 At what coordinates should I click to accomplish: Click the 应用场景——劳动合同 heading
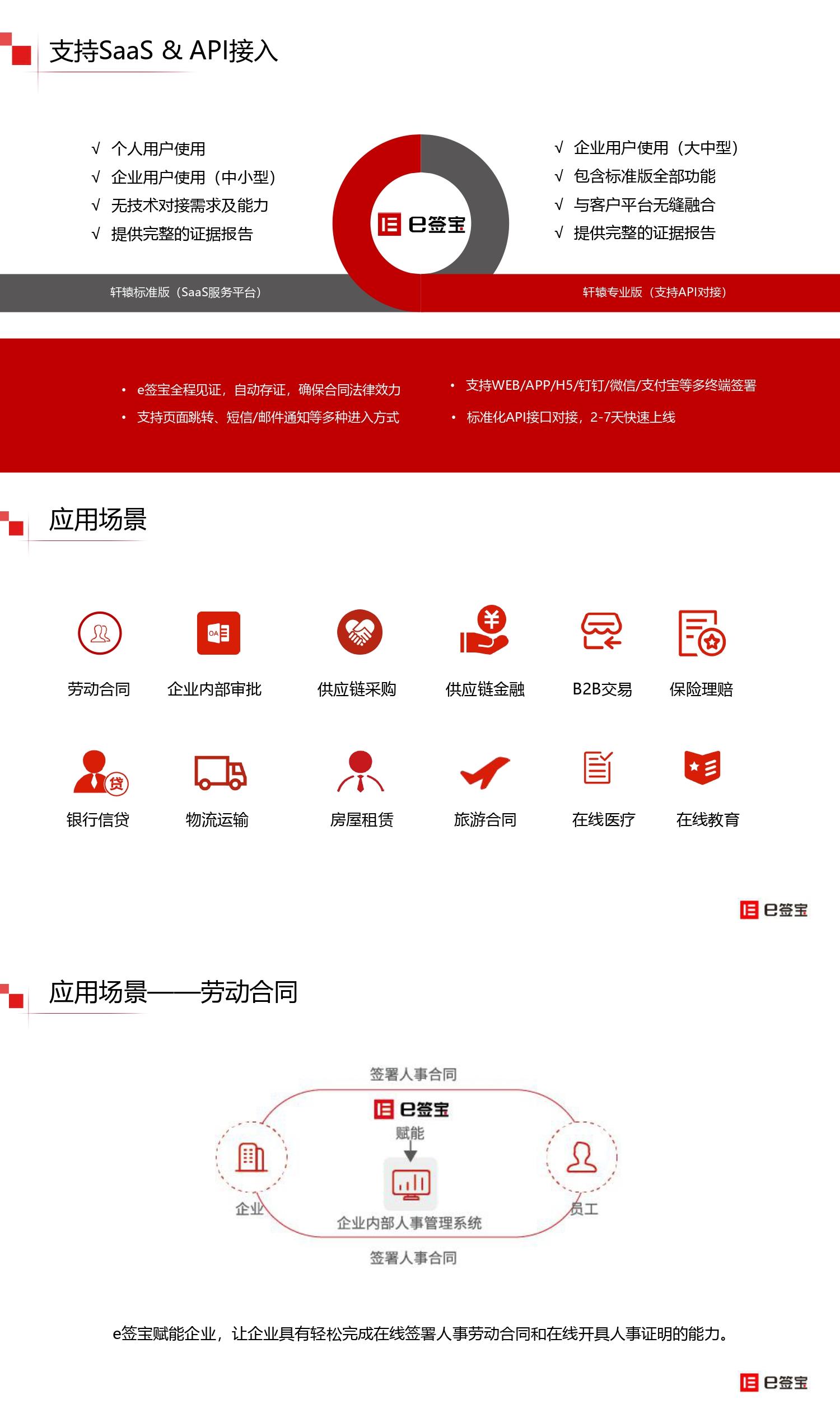pos(174,992)
